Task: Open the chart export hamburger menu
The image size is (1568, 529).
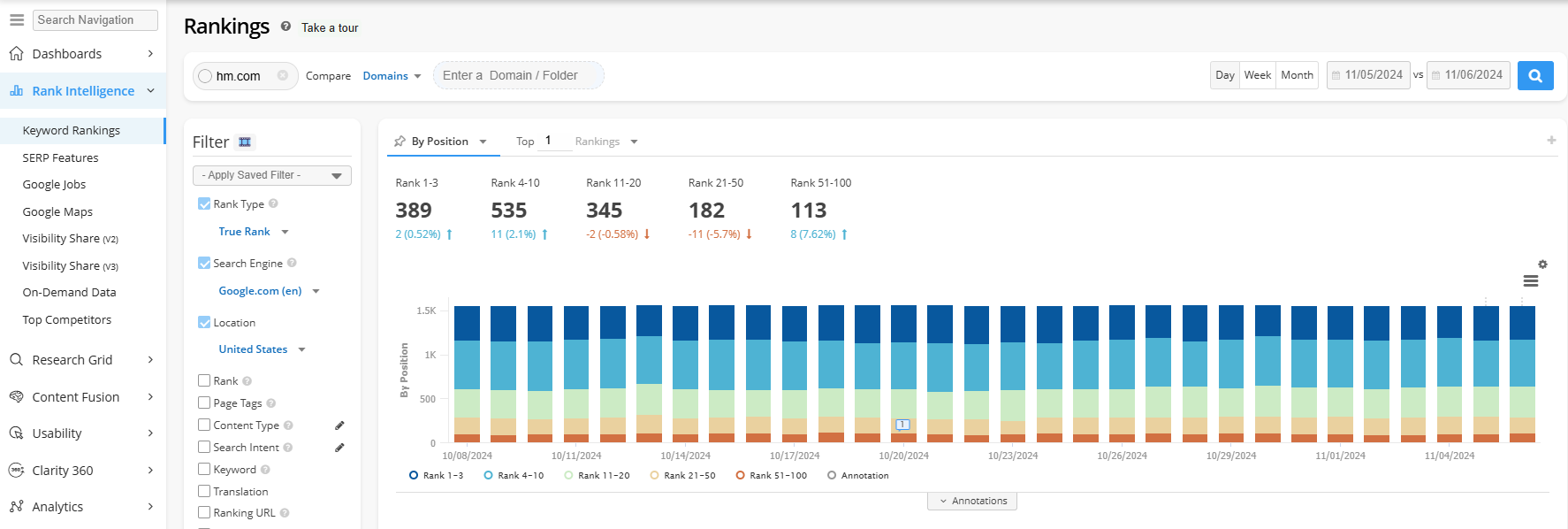Action: [x=1531, y=281]
